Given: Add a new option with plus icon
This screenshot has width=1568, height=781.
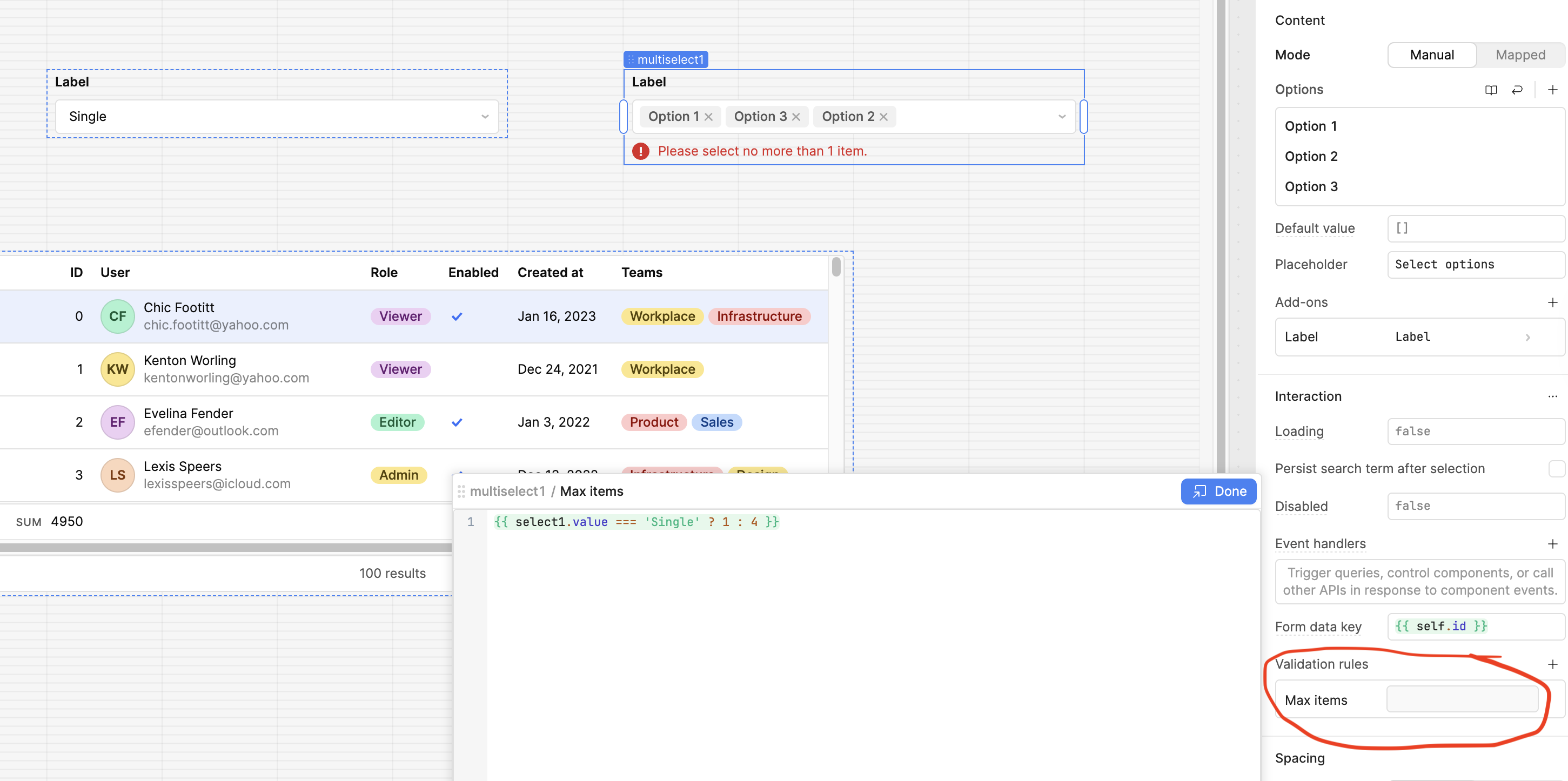Looking at the screenshot, I should click(x=1553, y=90).
